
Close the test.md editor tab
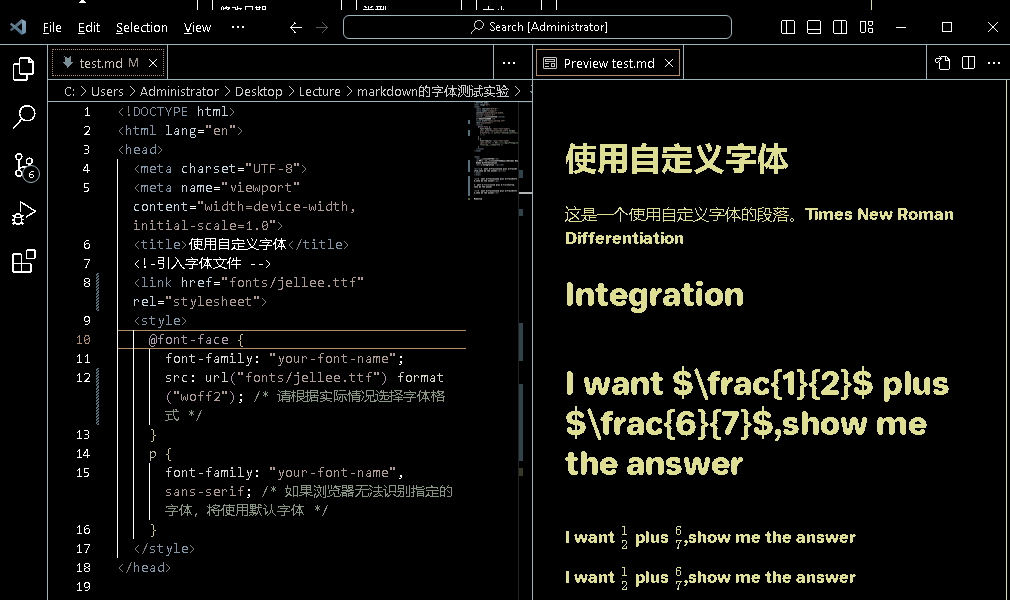(153, 63)
